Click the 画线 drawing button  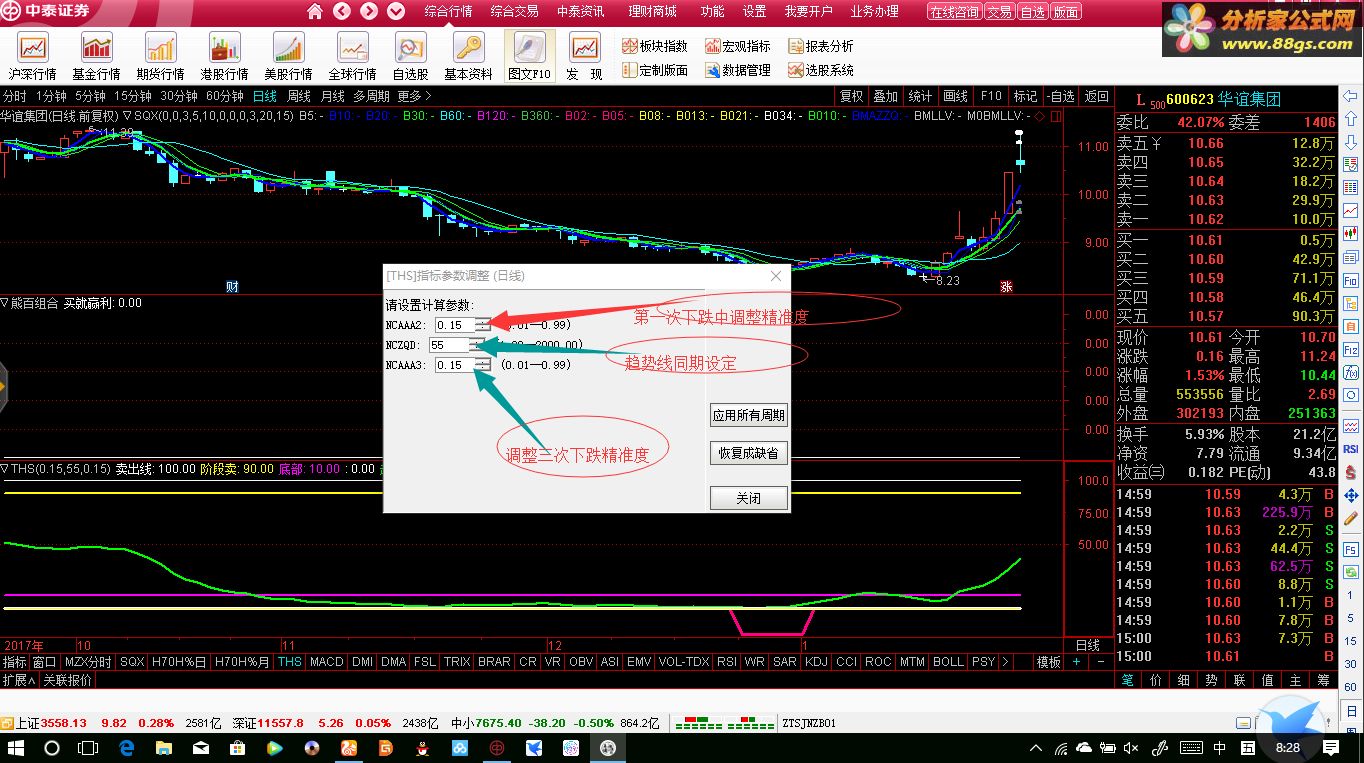click(x=956, y=96)
